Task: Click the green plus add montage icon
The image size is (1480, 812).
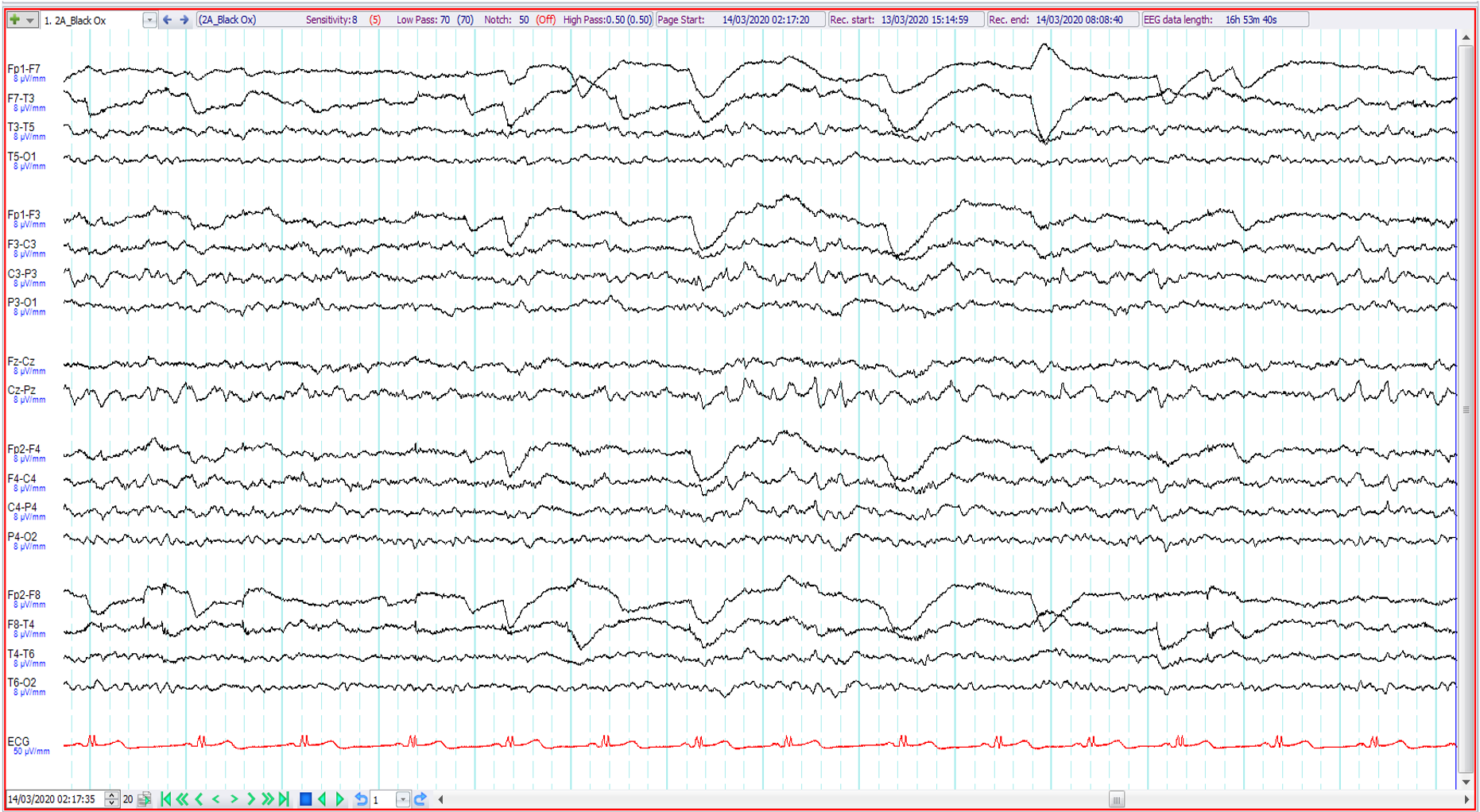Action: (x=14, y=20)
